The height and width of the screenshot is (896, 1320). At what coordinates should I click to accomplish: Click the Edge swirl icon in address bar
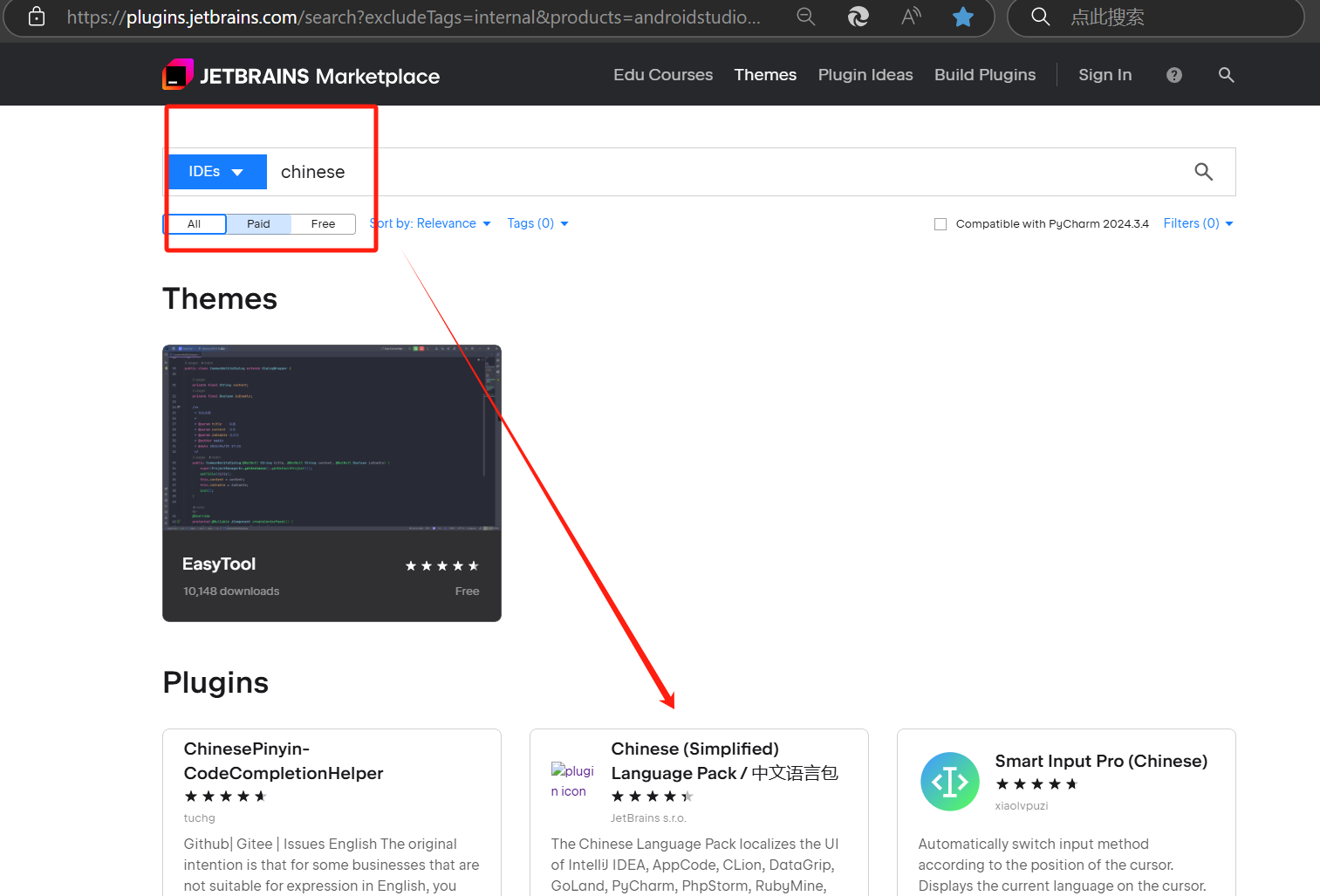(x=858, y=17)
